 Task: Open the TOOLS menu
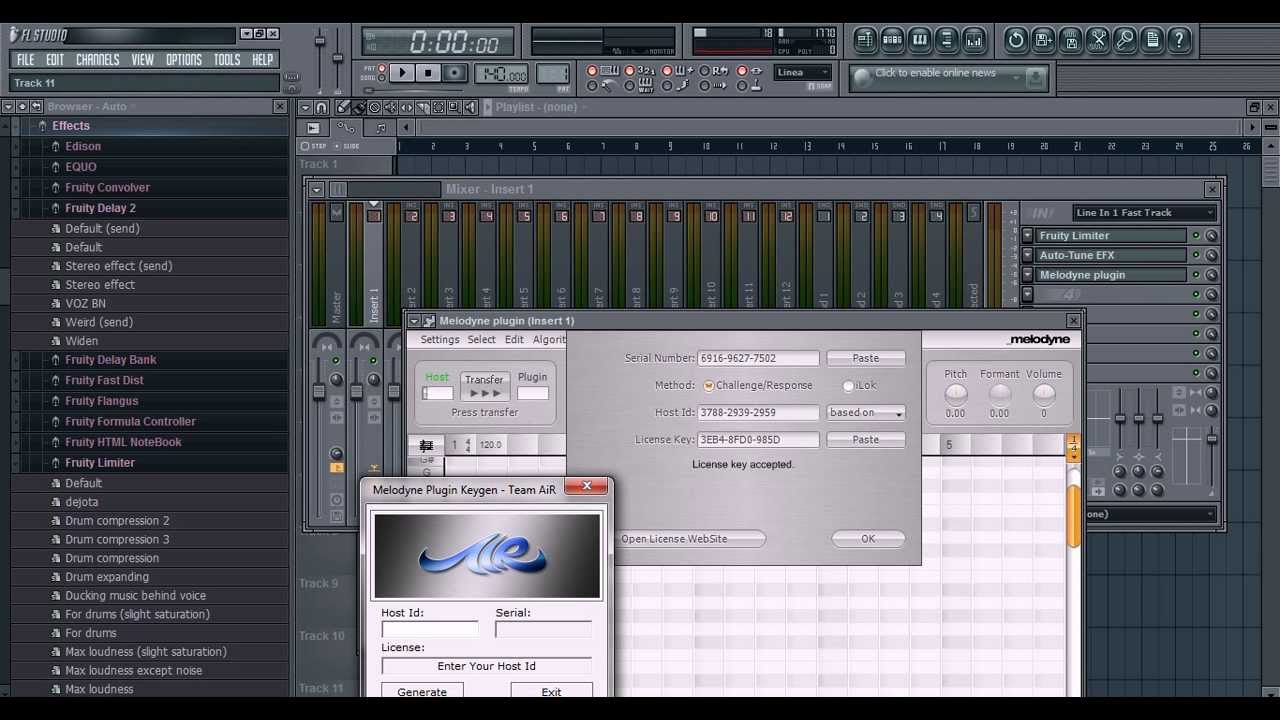coord(227,60)
